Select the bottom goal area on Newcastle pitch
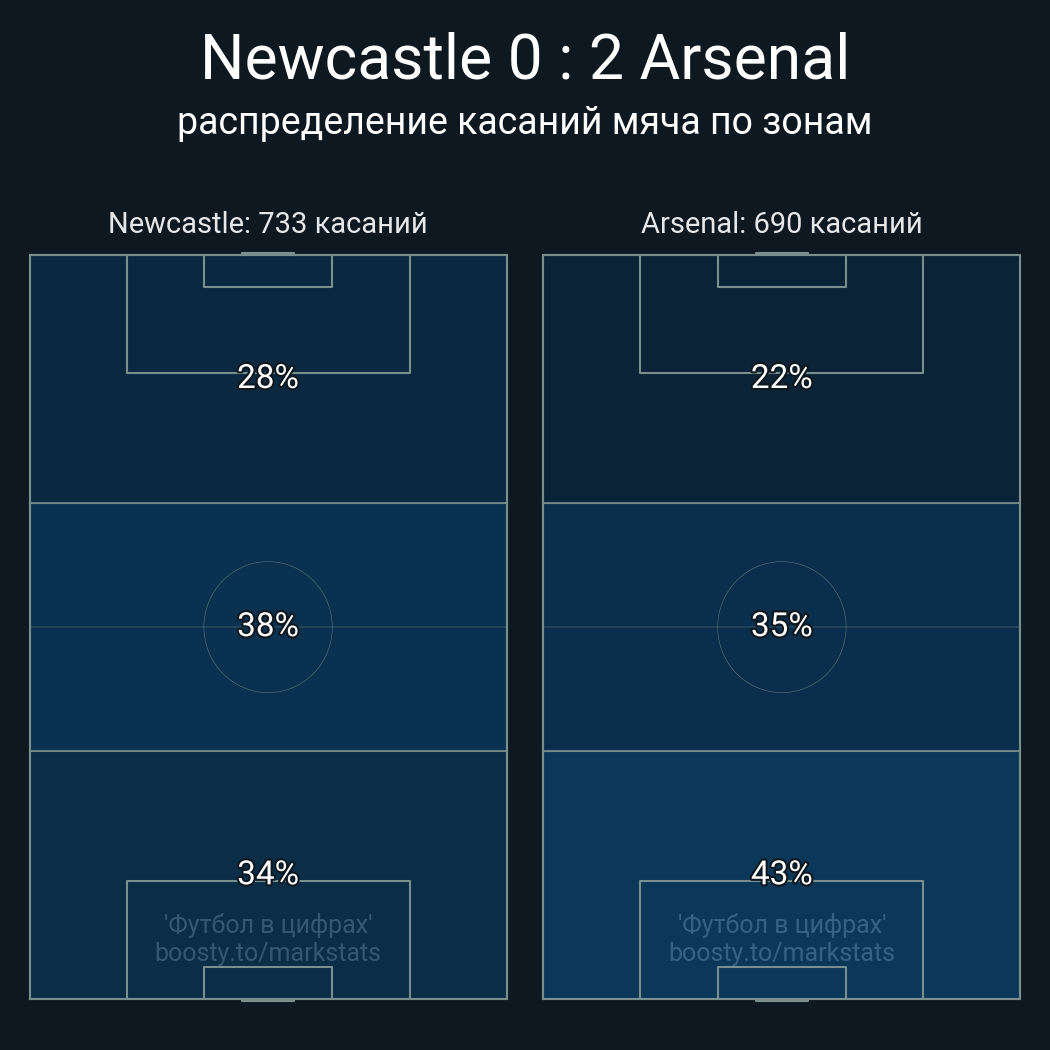The image size is (1050, 1050). 268,982
